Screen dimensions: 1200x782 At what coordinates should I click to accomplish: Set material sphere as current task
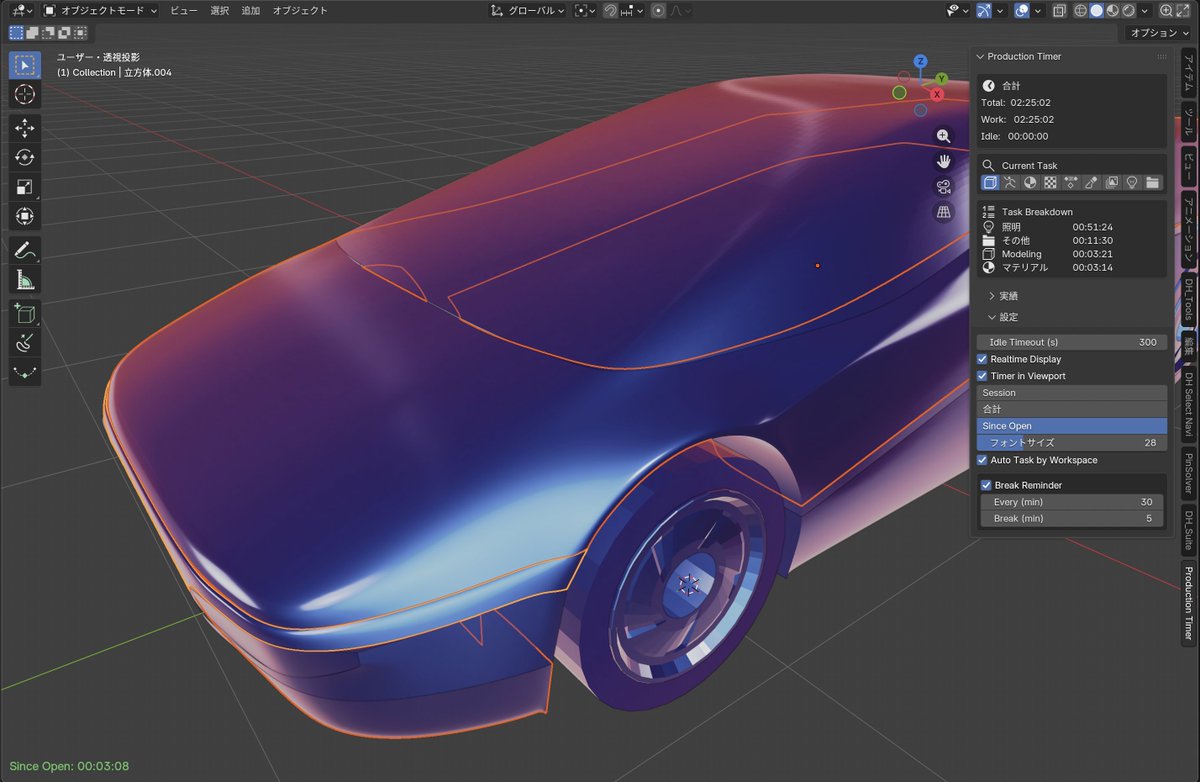point(1030,183)
